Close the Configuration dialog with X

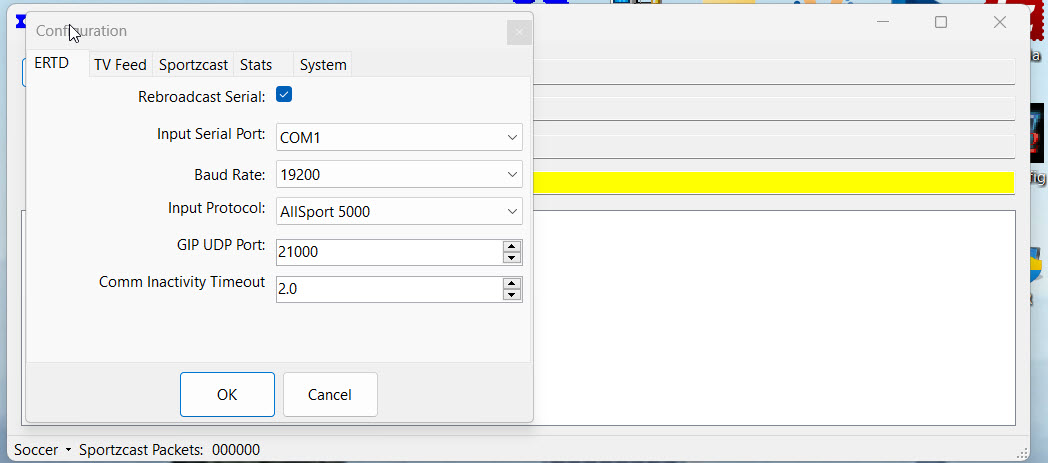click(x=518, y=33)
